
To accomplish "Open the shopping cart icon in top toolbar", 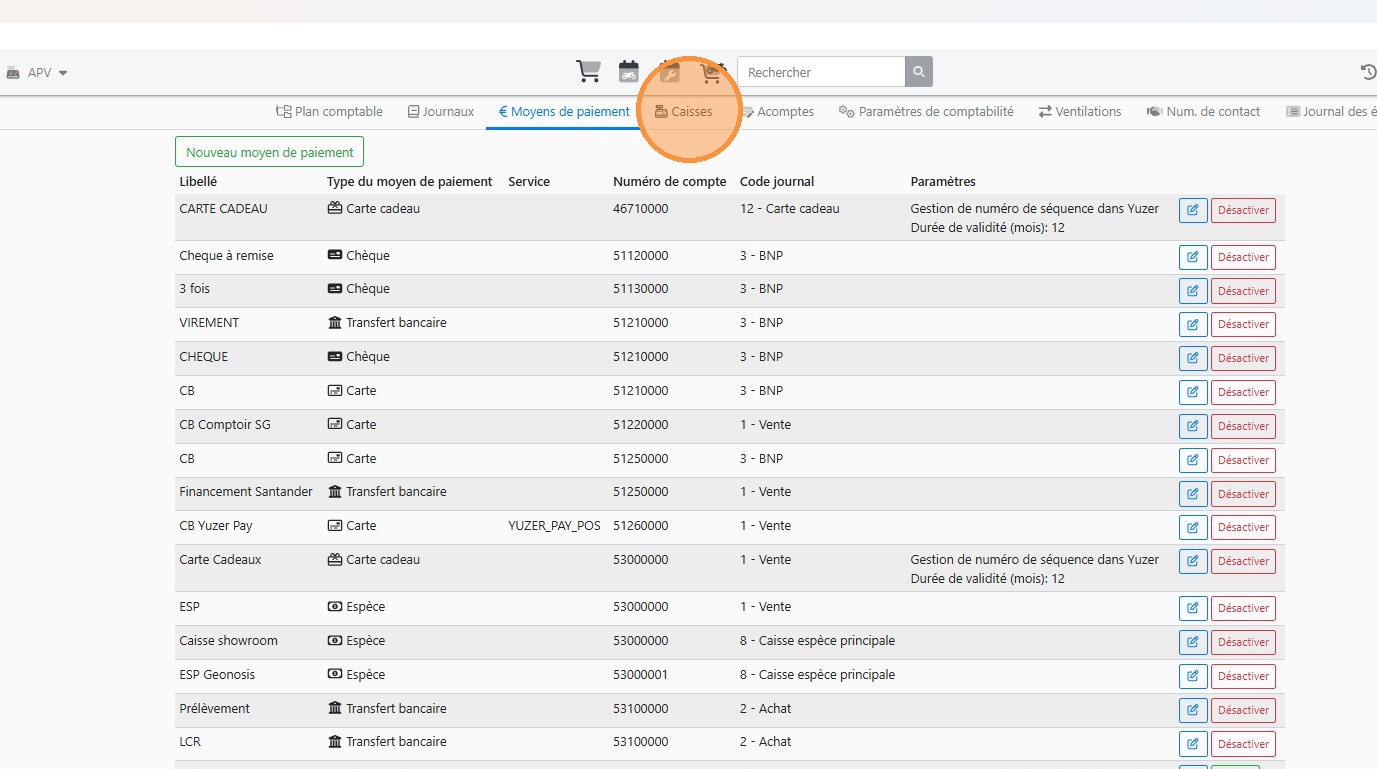I will pos(588,72).
